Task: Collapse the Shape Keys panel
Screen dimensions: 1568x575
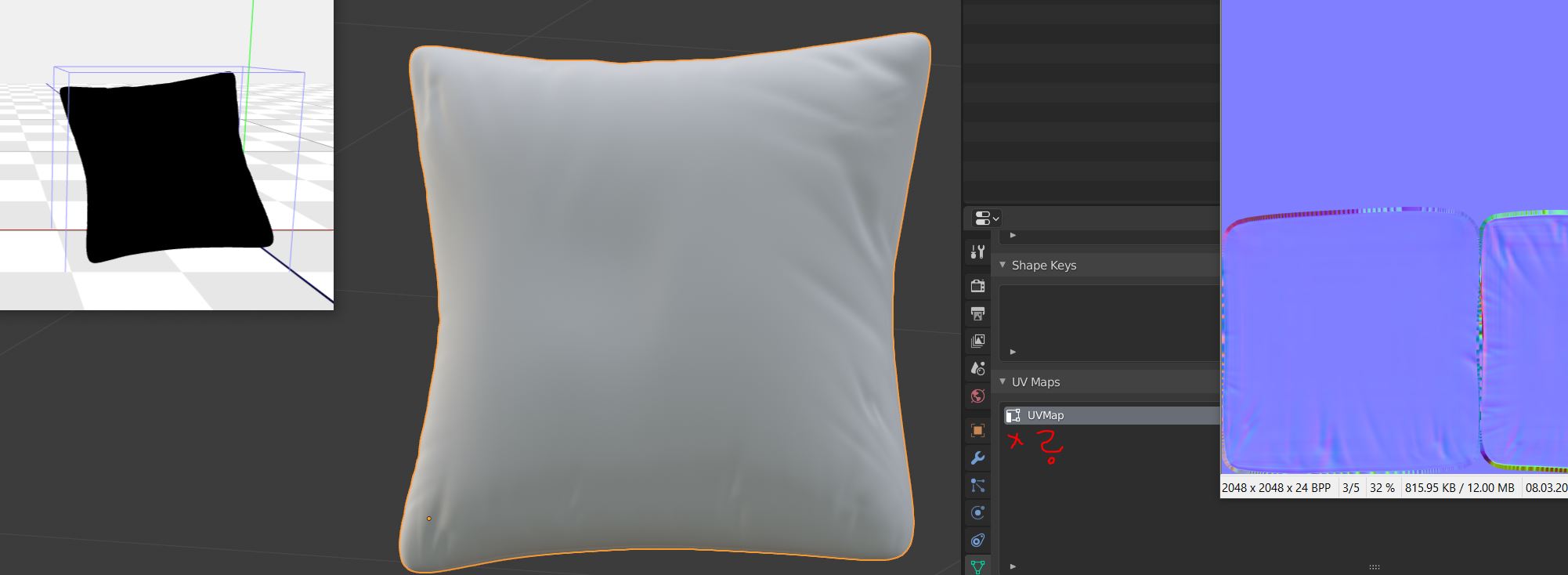Action: pyautogui.click(x=1003, y=265)
